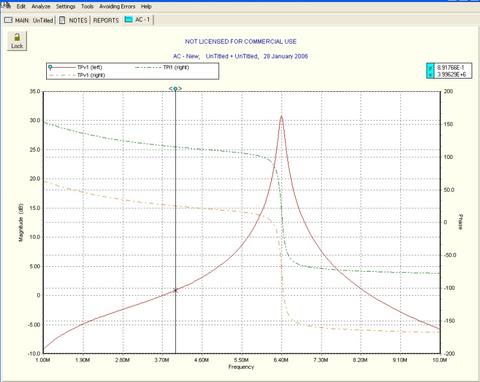This screenshot has height=382, width=480.
Task: Click the cyan graph icon on AC-1 tab
Action: pos(128,20)
